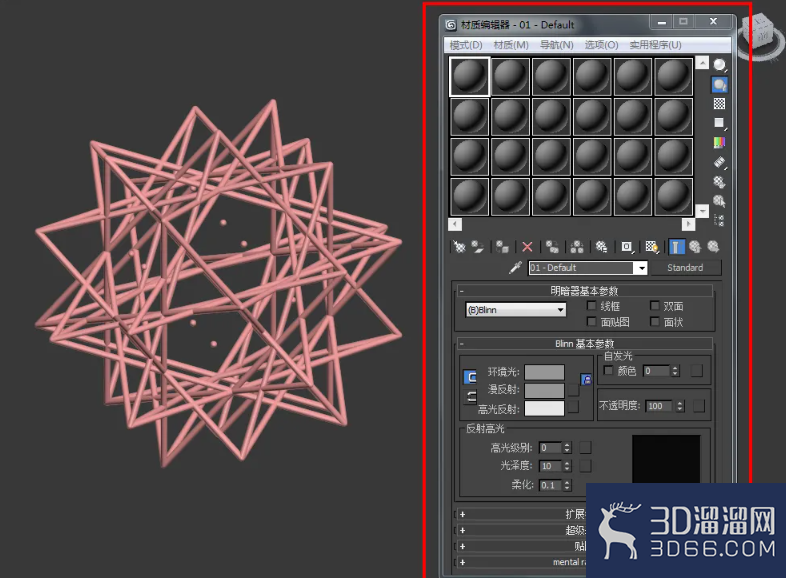Click the 环境光 color swatch
The image size is (786, 578).
pos(544,372)
